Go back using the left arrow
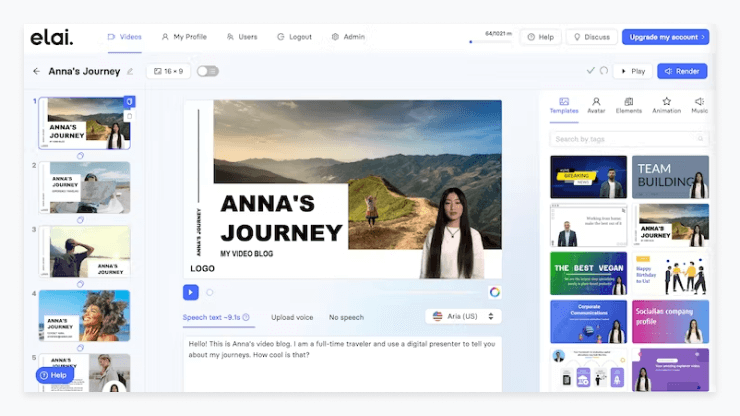Viewport: 740px width, 416px height. point(36,71)
